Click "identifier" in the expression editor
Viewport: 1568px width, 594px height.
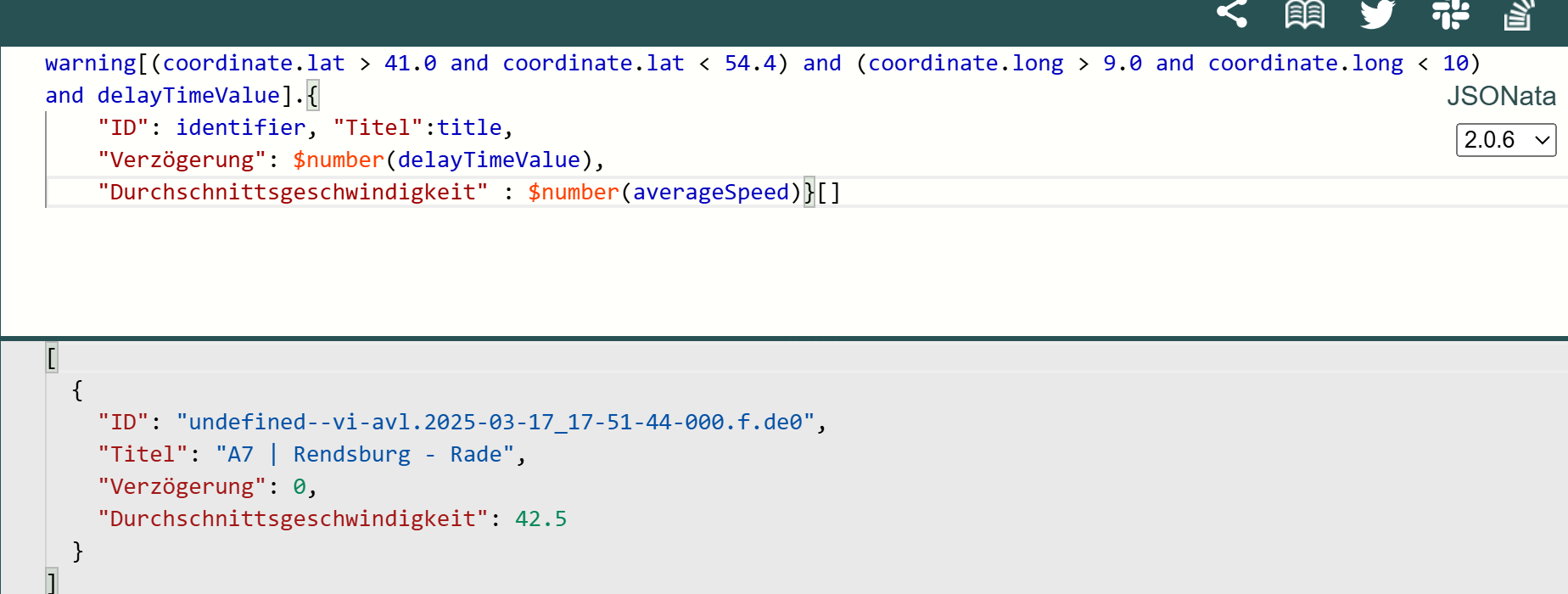point(241,128)
